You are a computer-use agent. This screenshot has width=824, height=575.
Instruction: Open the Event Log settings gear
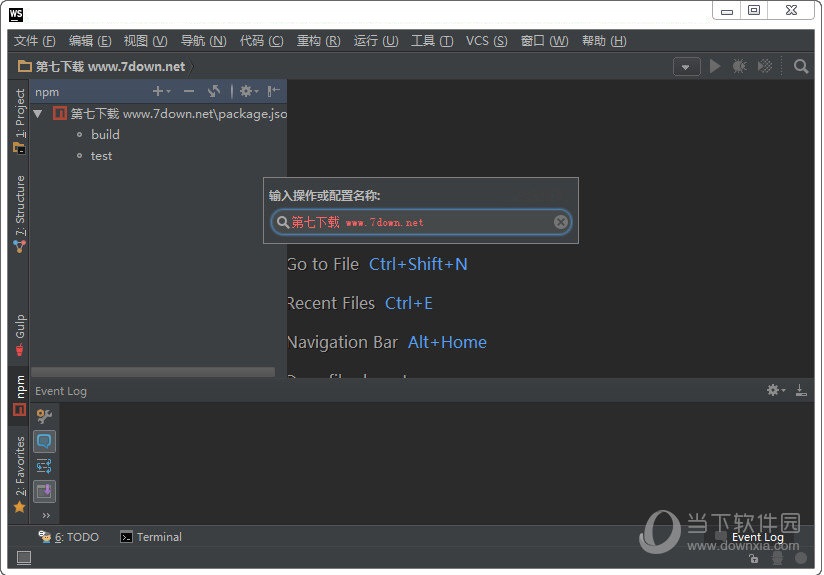coord(776,390)
